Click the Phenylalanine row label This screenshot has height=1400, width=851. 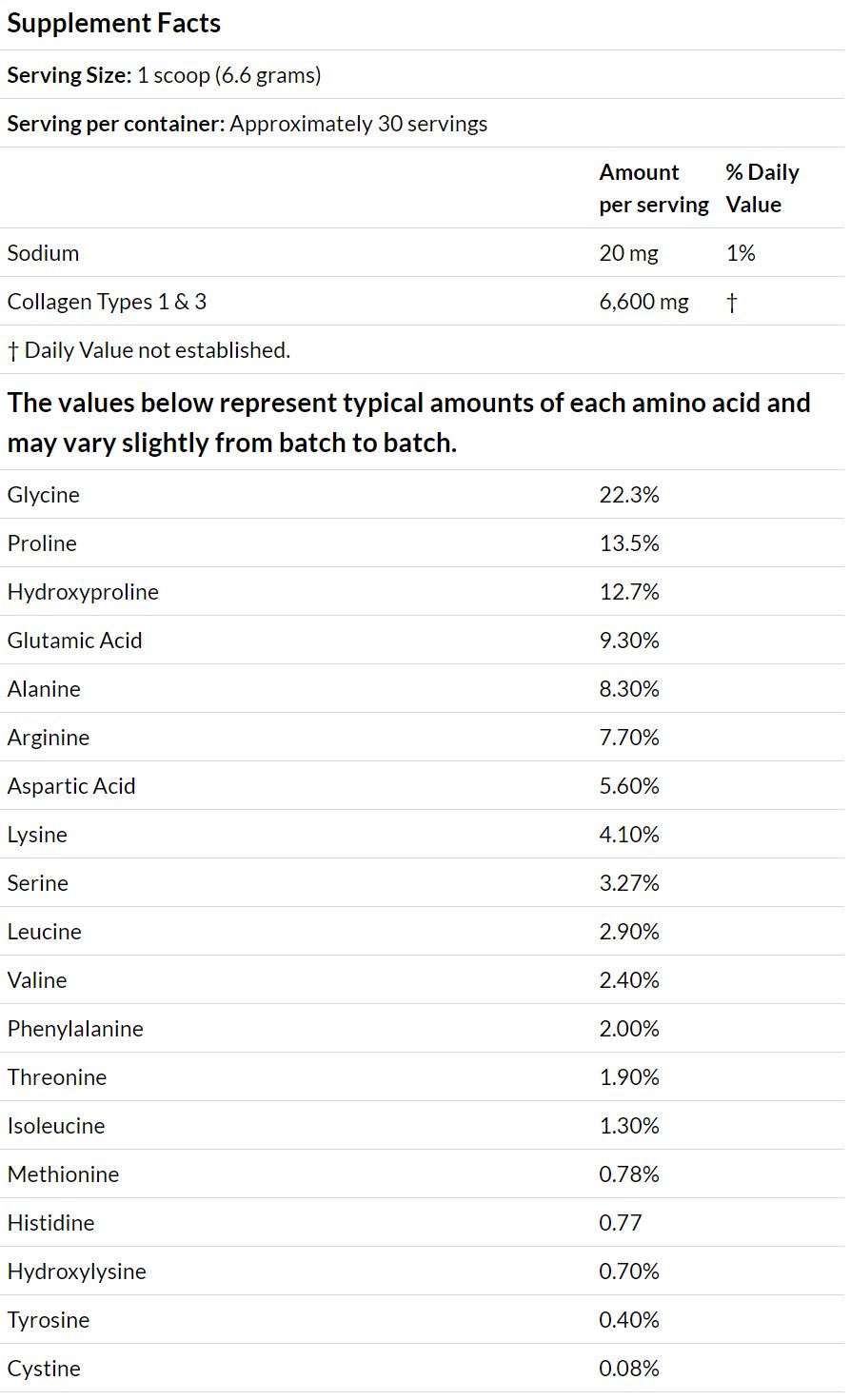(75, 1029)
